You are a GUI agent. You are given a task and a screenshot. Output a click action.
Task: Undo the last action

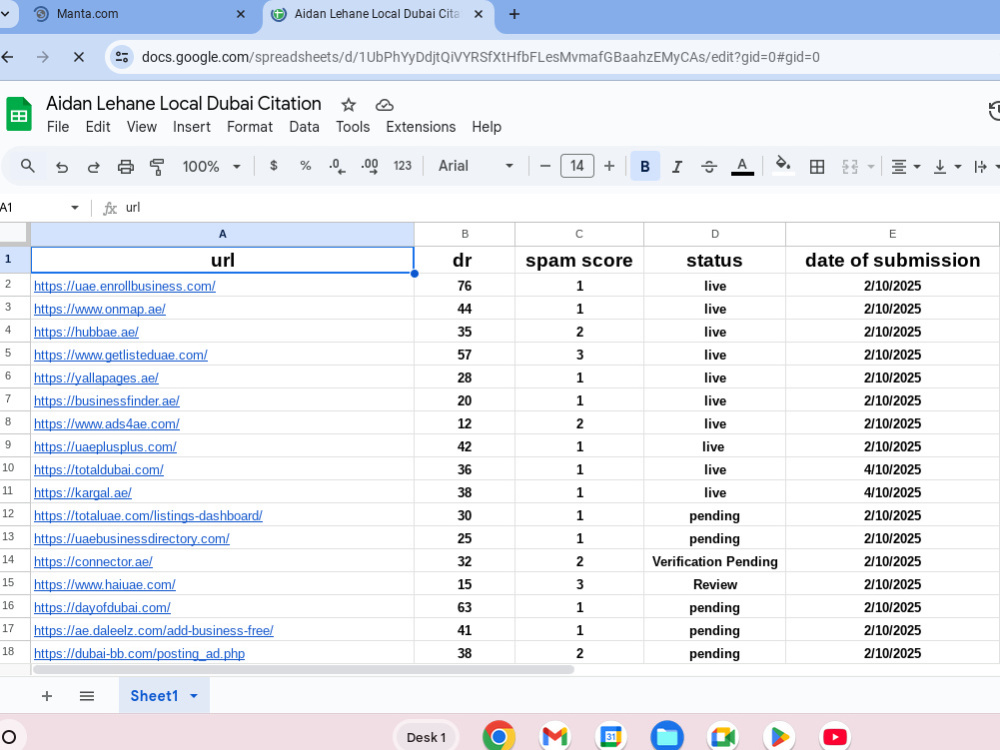[x=61, y=167]
